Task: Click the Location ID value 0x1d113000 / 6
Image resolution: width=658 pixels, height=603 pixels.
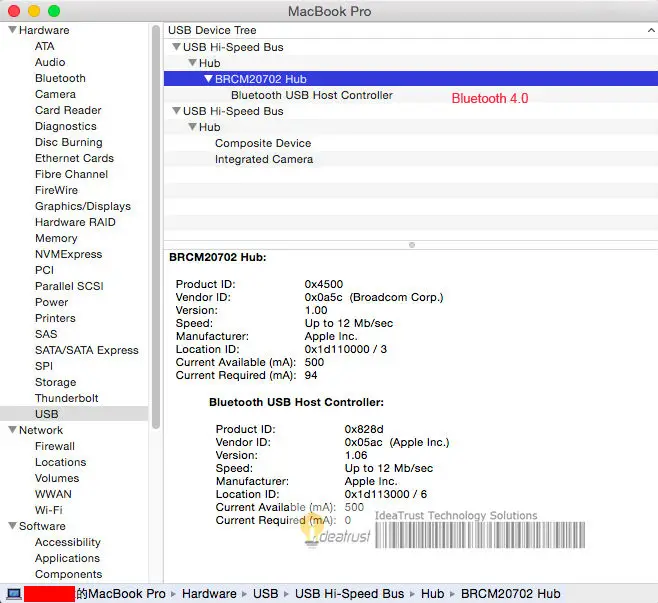Action: (x=385, y=494)
